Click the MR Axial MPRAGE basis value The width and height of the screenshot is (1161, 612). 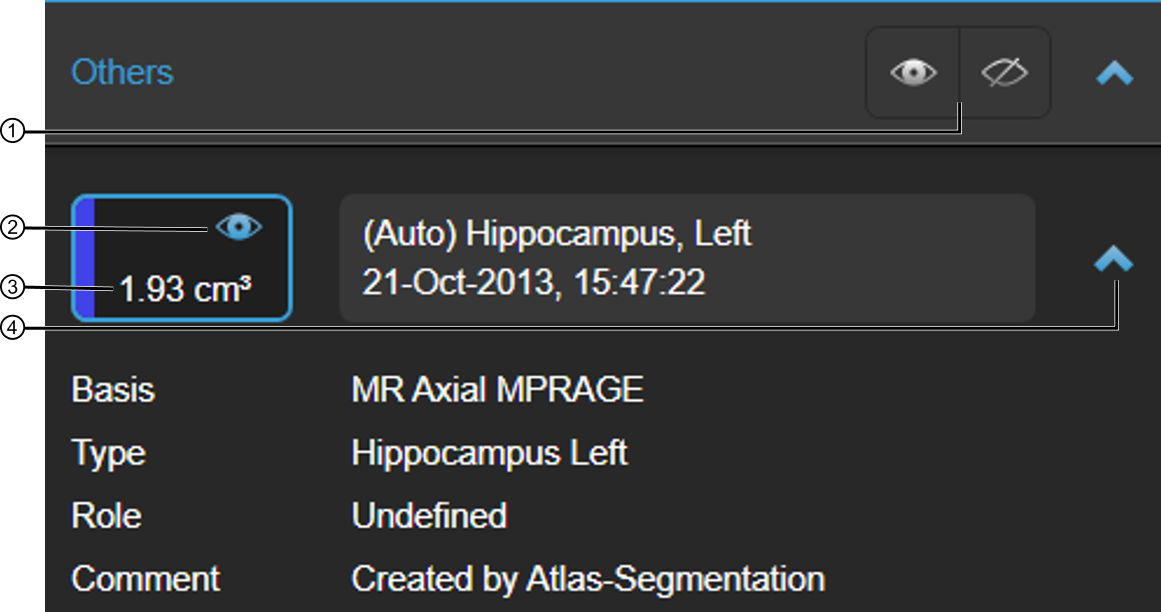[x=498, y=390]
